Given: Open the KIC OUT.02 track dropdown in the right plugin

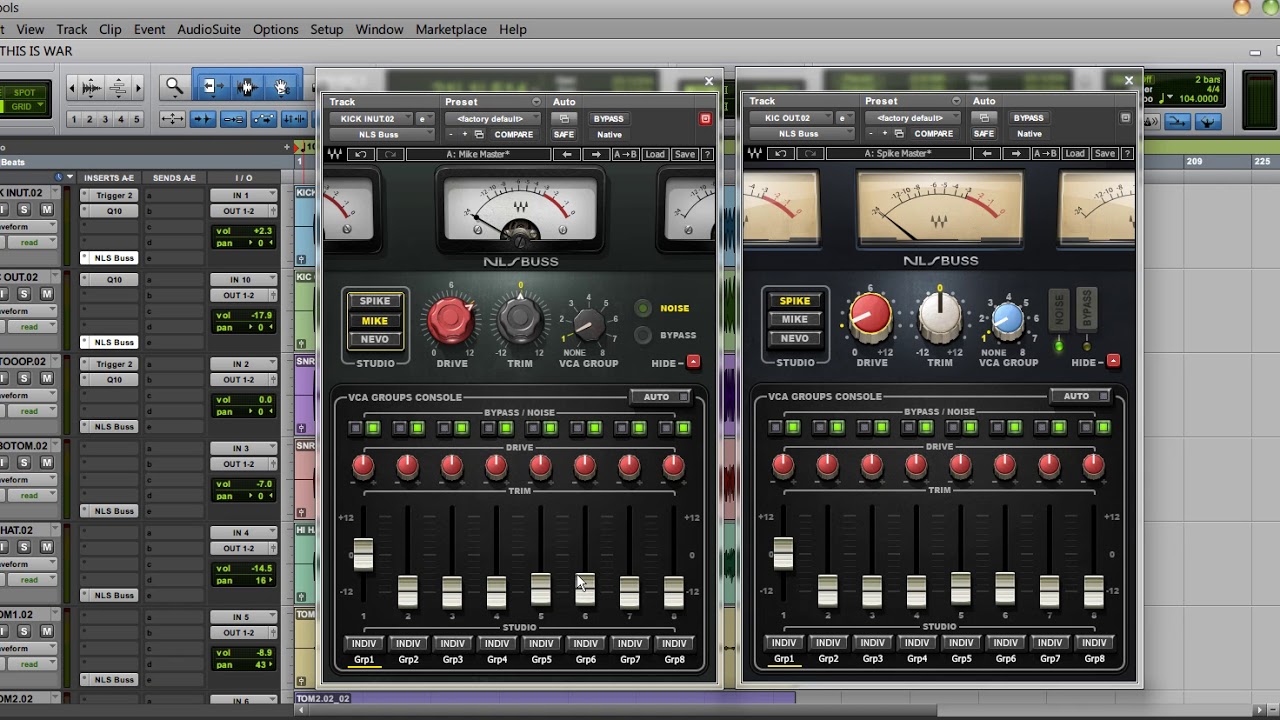Looking at the screenshot, I should tap(791, 119).
